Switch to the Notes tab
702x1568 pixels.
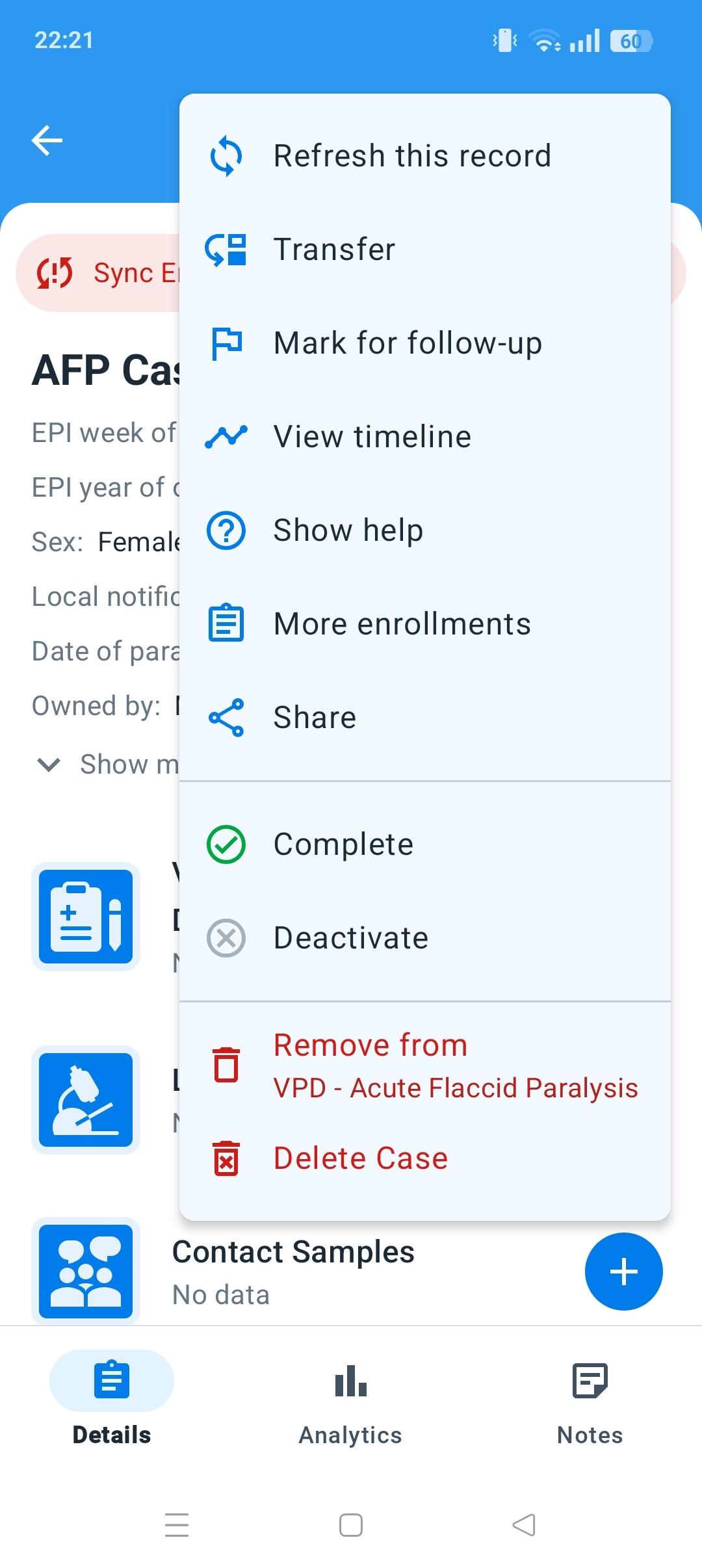(x=590, y=1398)
